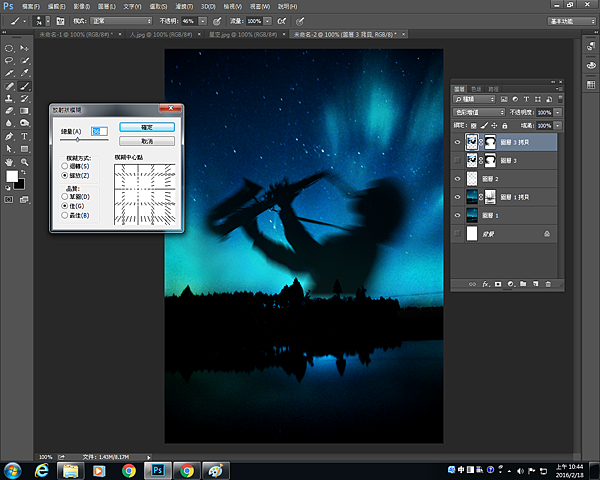Select the Brush tool in the toolbox
This screenshot has width=600, height=480.
(25, 86)
